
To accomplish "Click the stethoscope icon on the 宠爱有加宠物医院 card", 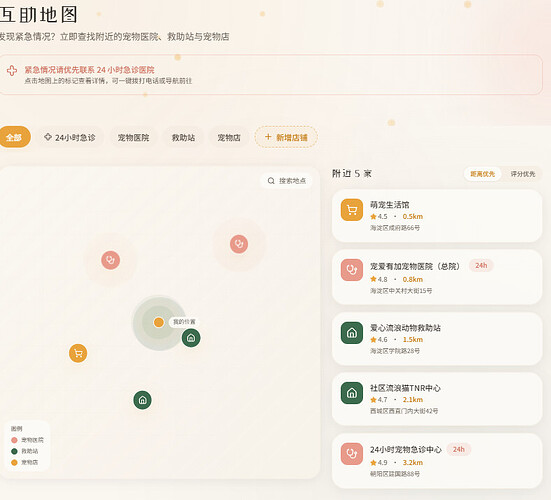I will point(352,270).
